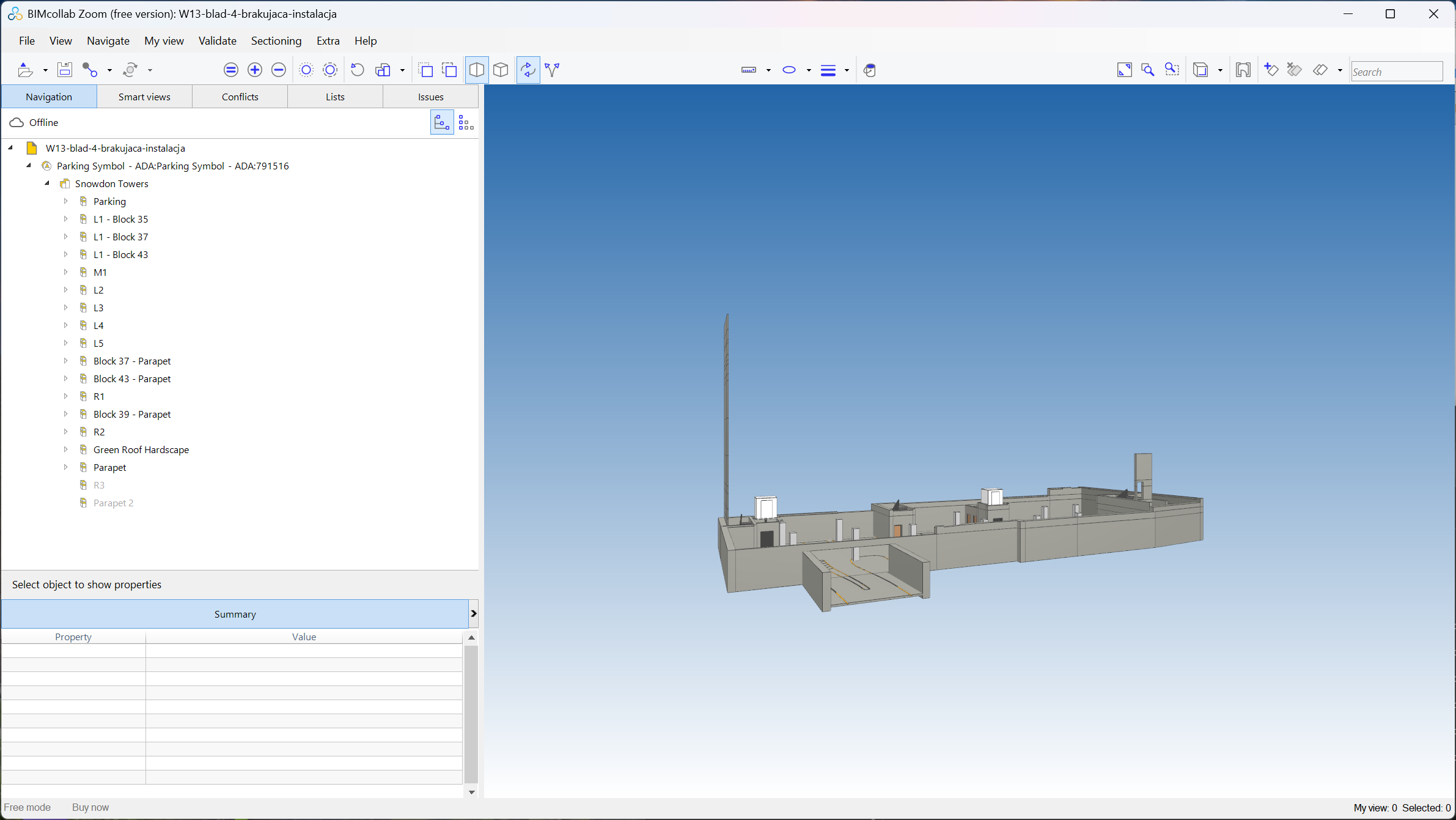
Task: Click the fly/walk navigation arrows icon
Action: pyautogui.click(x=552, y=70)
